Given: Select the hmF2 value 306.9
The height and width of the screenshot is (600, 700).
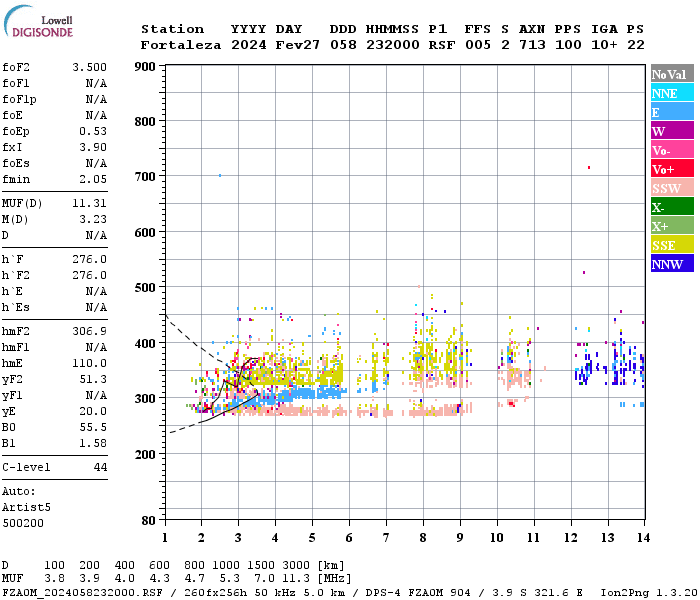Looking at the screenshot, I should pyautogui.click(x=89, y=331).
